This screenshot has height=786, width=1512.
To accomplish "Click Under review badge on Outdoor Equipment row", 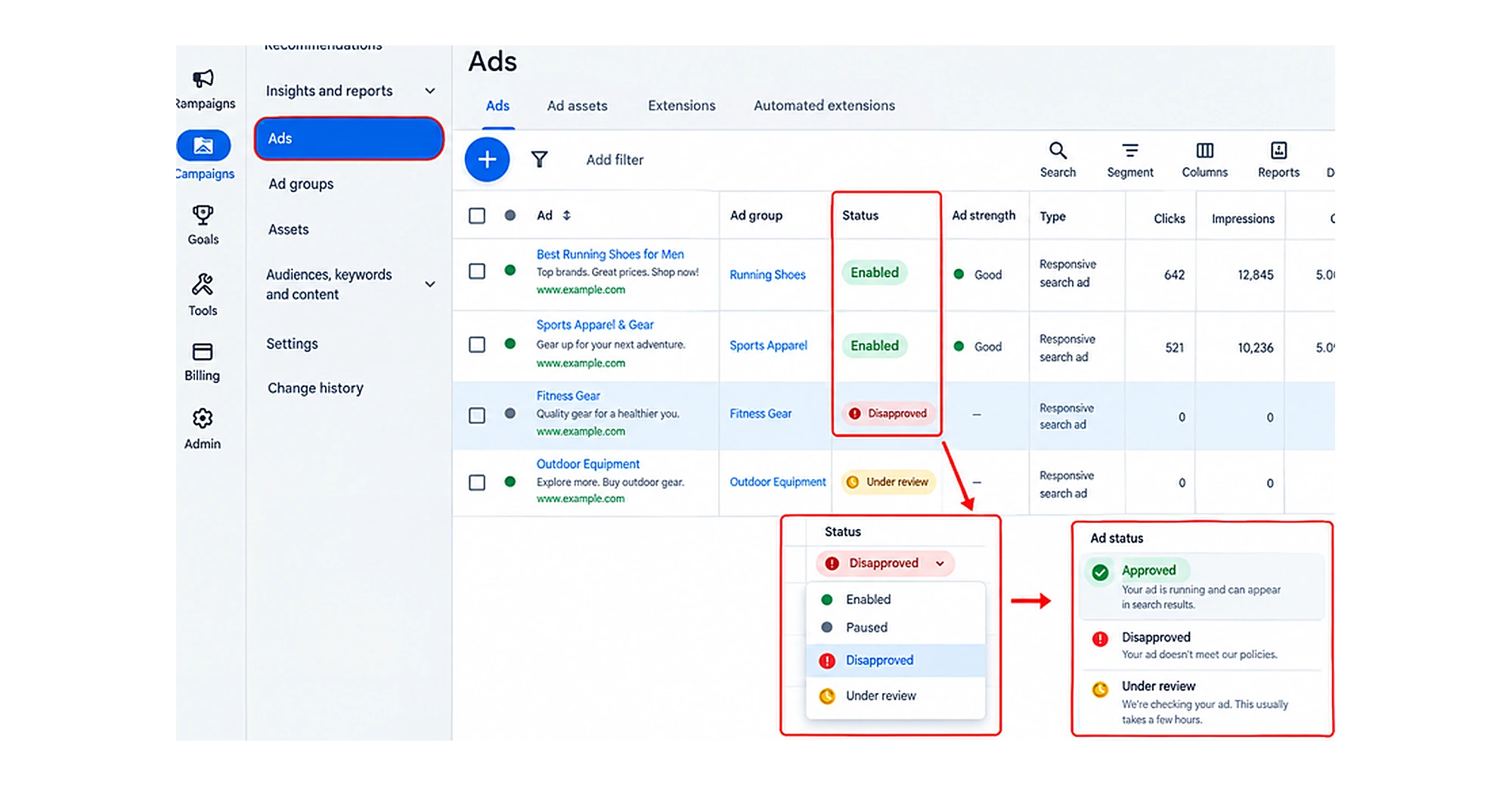I will [x=888, y=481].
